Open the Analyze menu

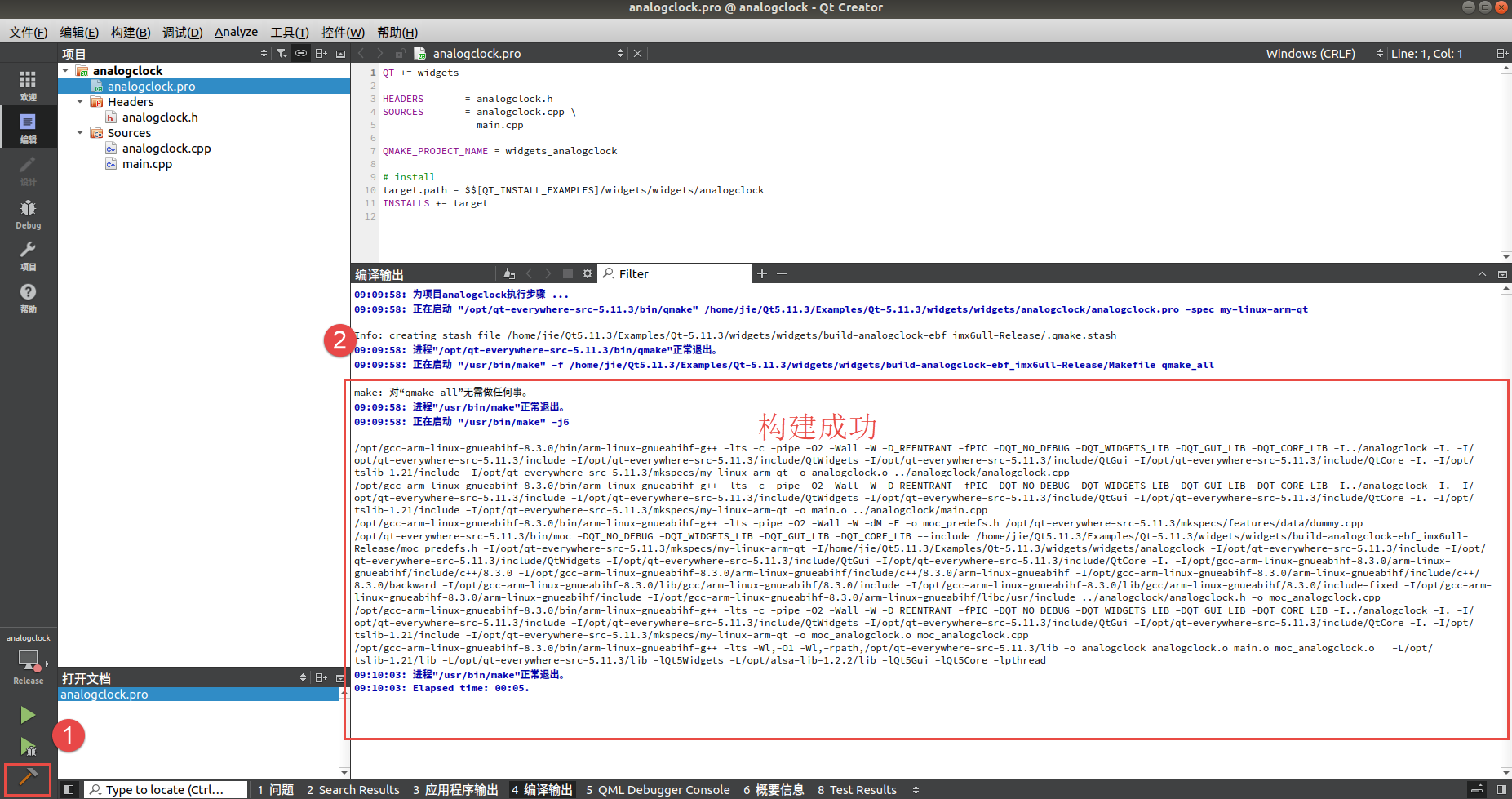236,32
